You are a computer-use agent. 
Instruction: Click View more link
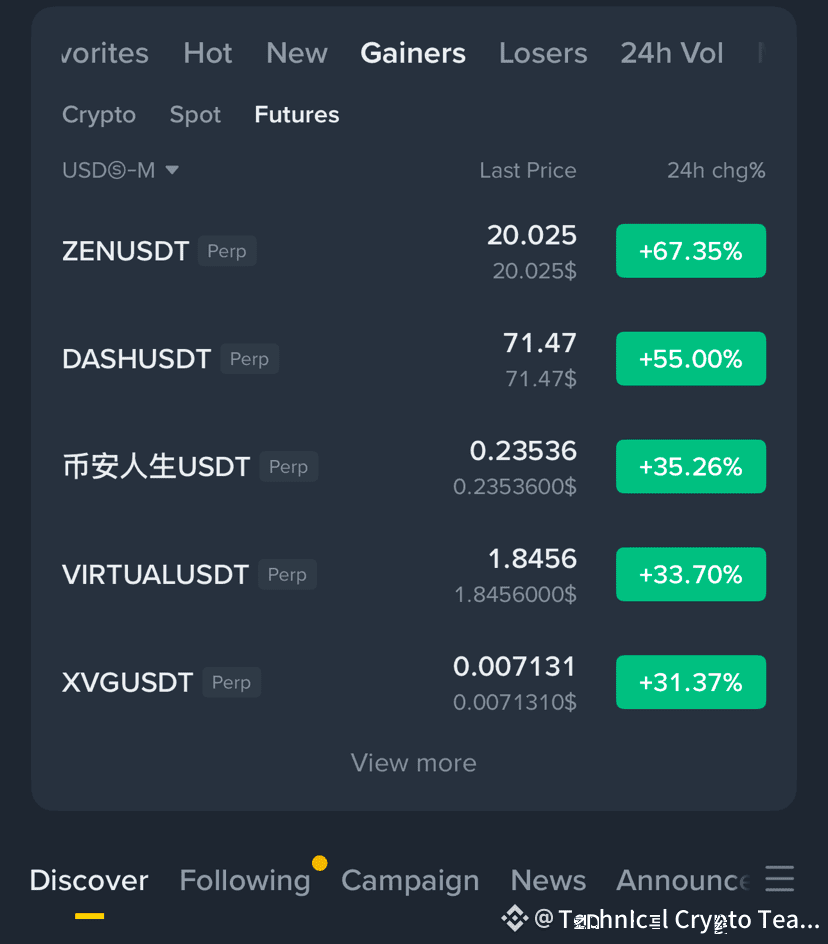point(414,763)
